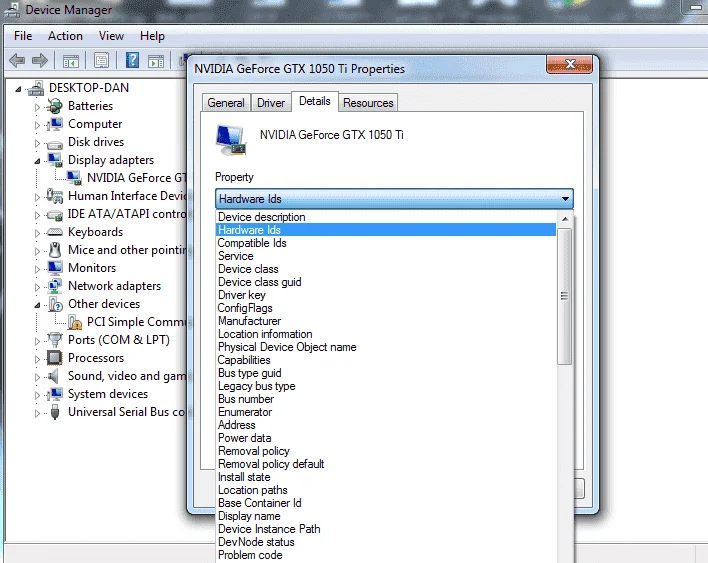Open the Action menu

pyautogui.click(x=65, y=36)
